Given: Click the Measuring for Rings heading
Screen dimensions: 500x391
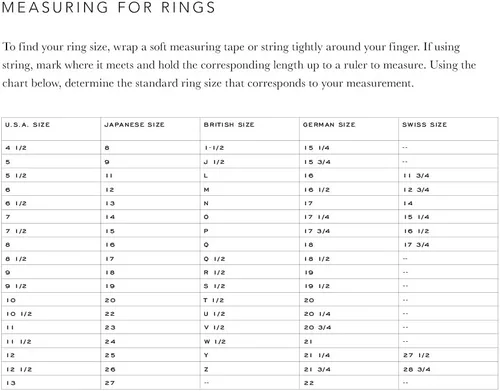Looking at the screenshot, I should point(109,7).
